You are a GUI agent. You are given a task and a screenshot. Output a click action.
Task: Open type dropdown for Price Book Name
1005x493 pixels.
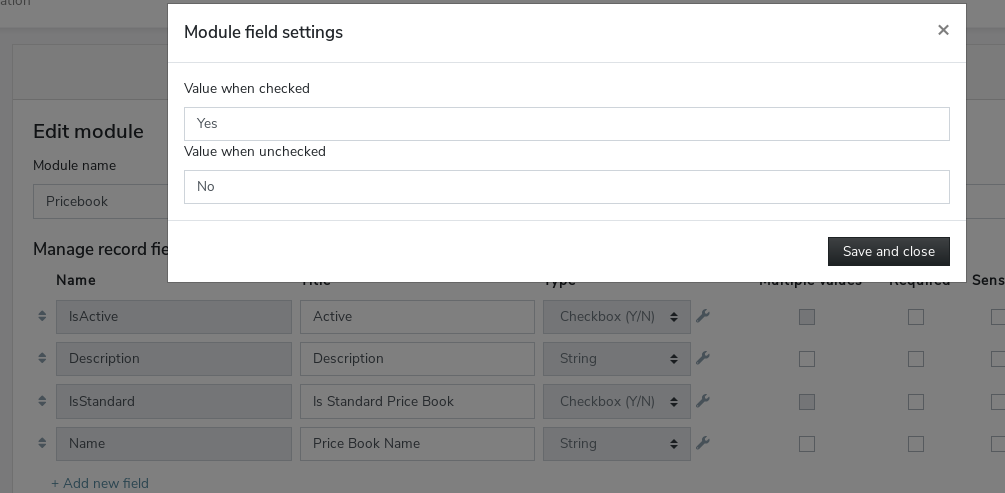pyautogui.click(x=616, y=444)
